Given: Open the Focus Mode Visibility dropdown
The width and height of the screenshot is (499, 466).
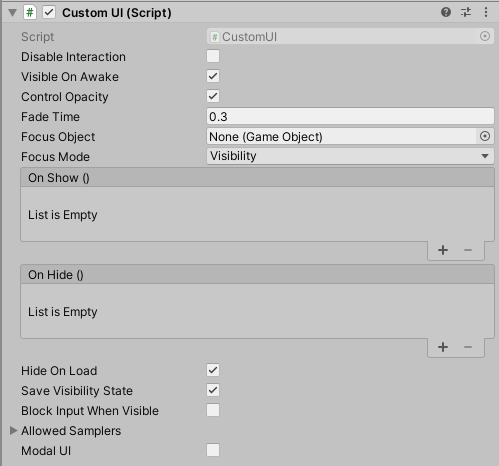Looking at the screenshot, I should coord(350,156).
